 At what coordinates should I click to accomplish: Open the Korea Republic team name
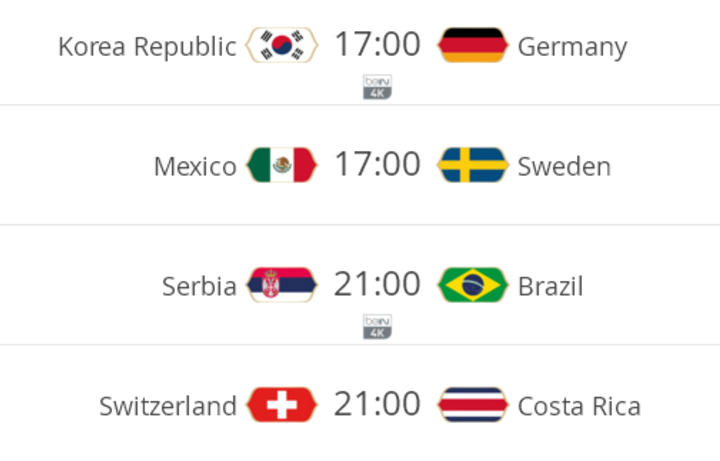click(147, 47)
